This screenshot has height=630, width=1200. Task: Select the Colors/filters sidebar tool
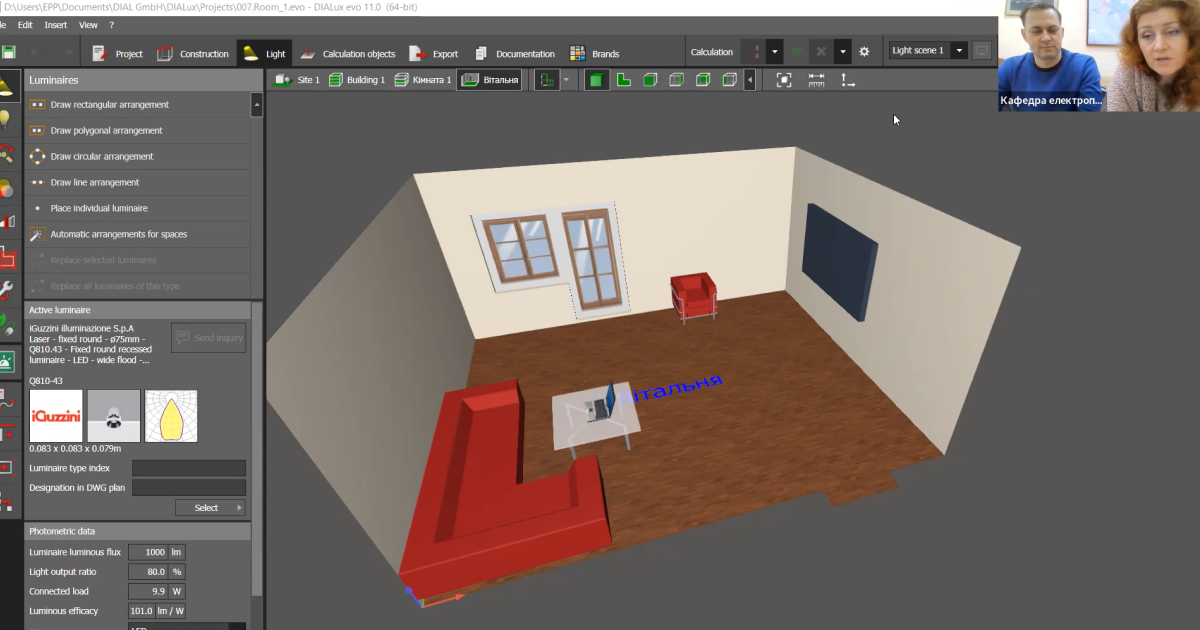pyautogui.click(x=8, y=188)
